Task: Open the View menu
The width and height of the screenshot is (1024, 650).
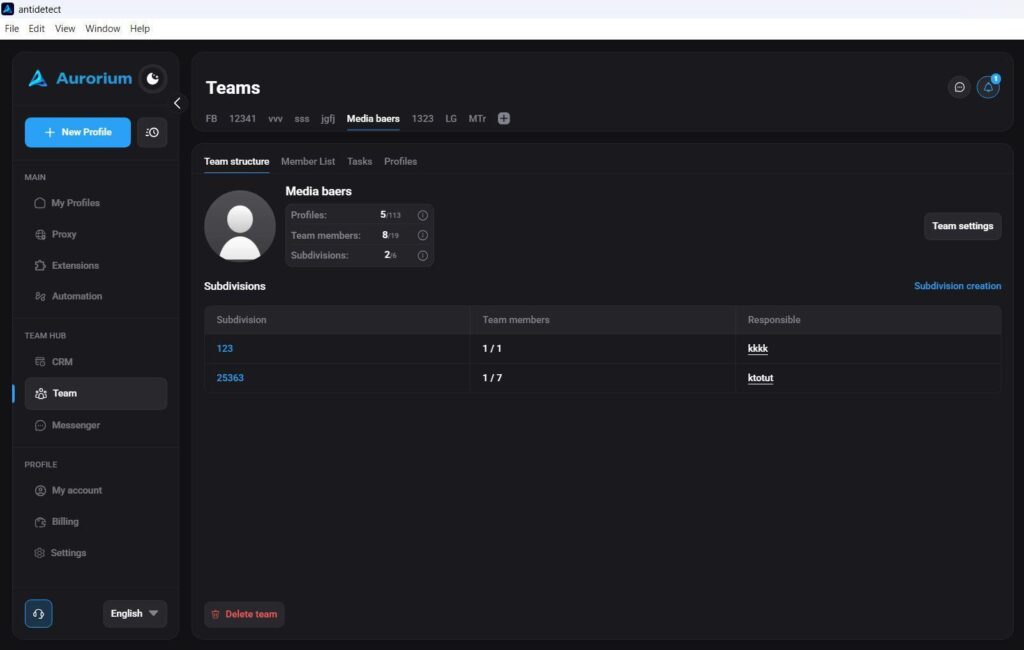Action: pos(65,29)
